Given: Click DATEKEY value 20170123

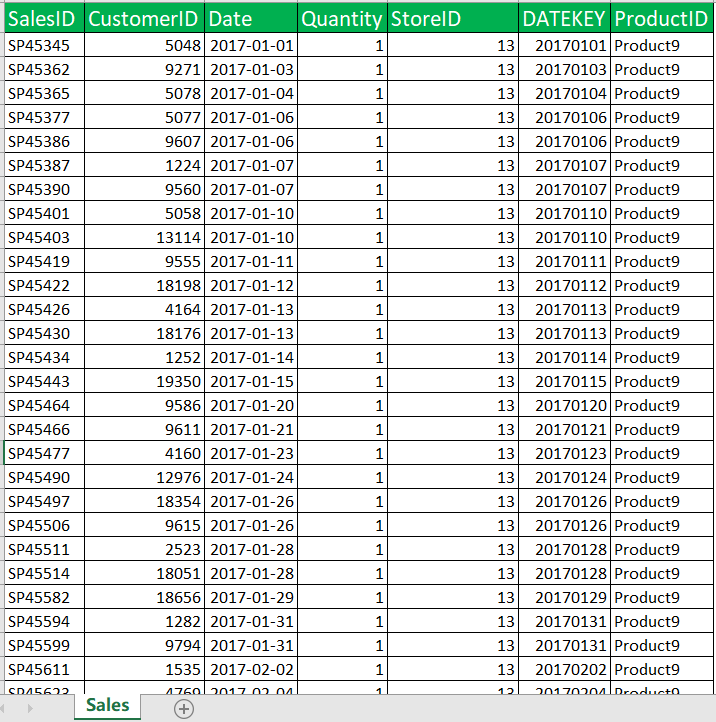Looking at the screenshot, I should coord(565,453).
